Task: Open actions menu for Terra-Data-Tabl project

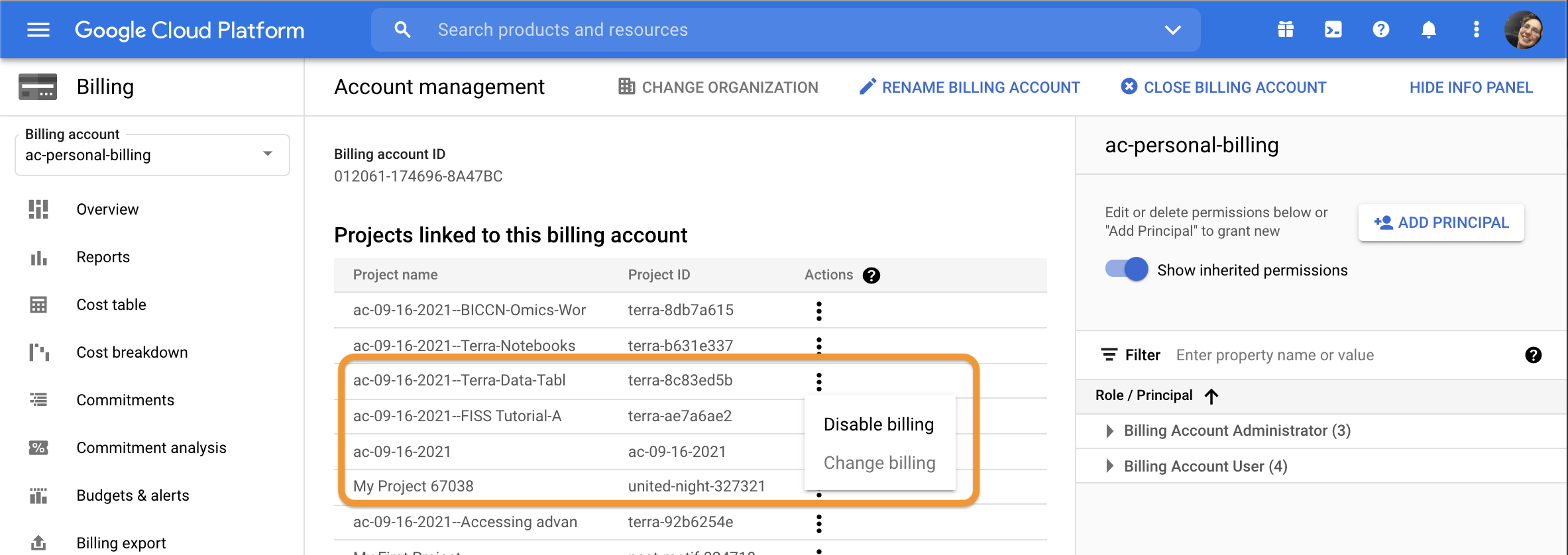Action: tap(819, 381)
